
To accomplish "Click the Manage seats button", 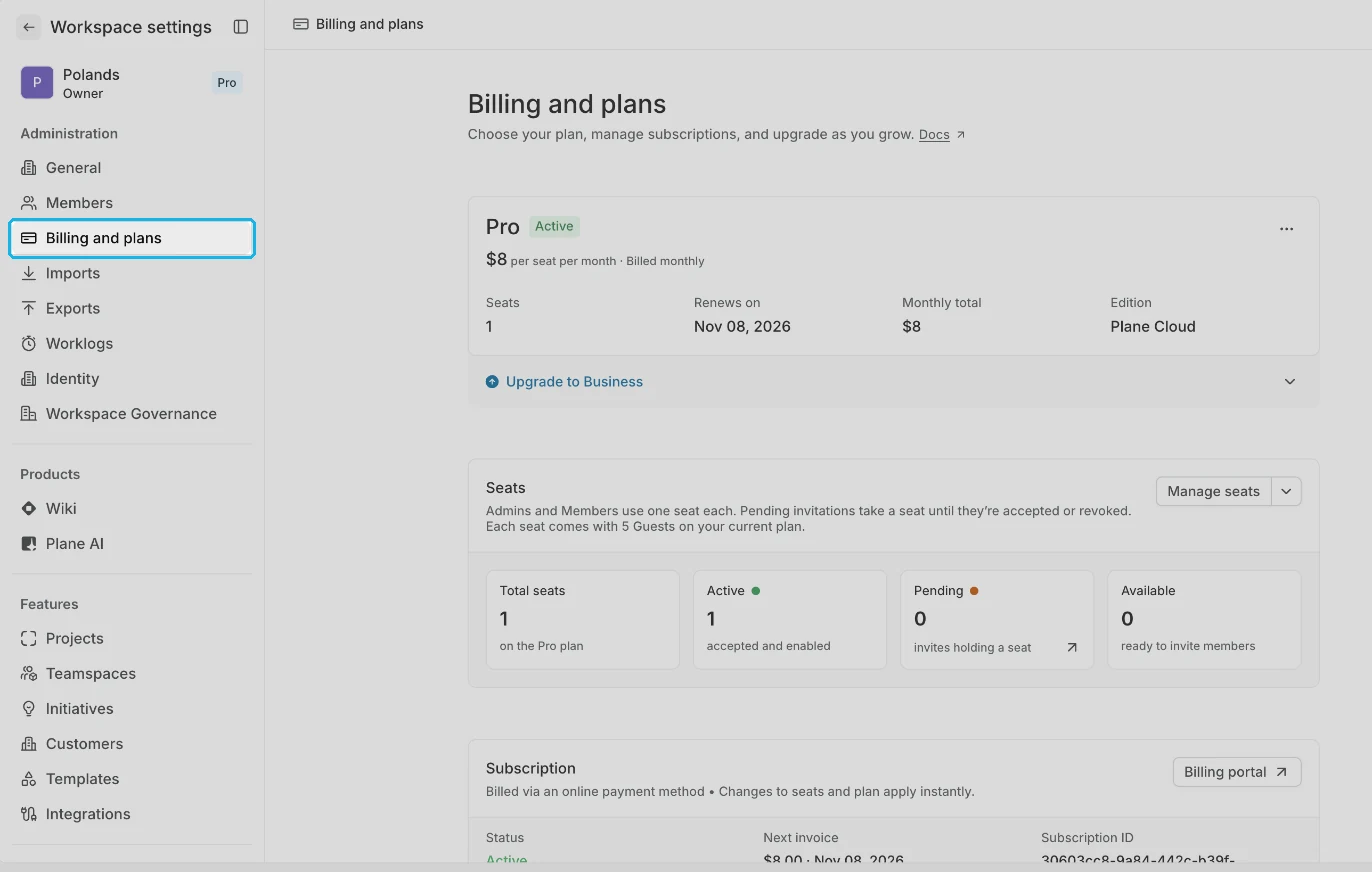I will click(1213, 491).
